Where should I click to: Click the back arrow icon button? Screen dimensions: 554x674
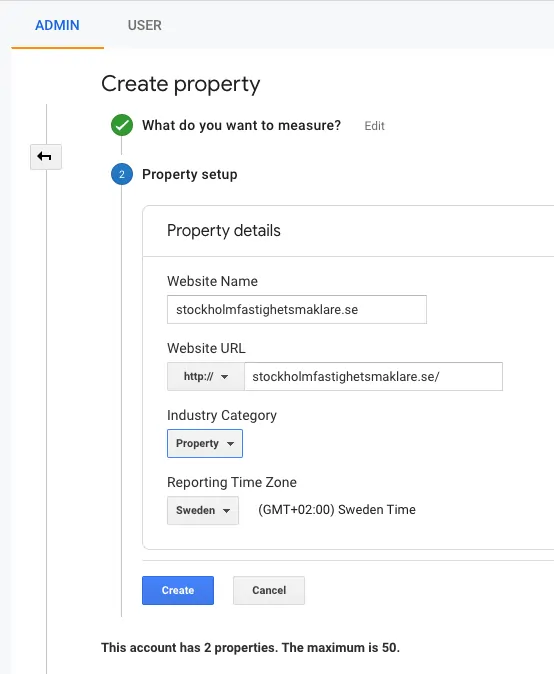coord(46,157)
